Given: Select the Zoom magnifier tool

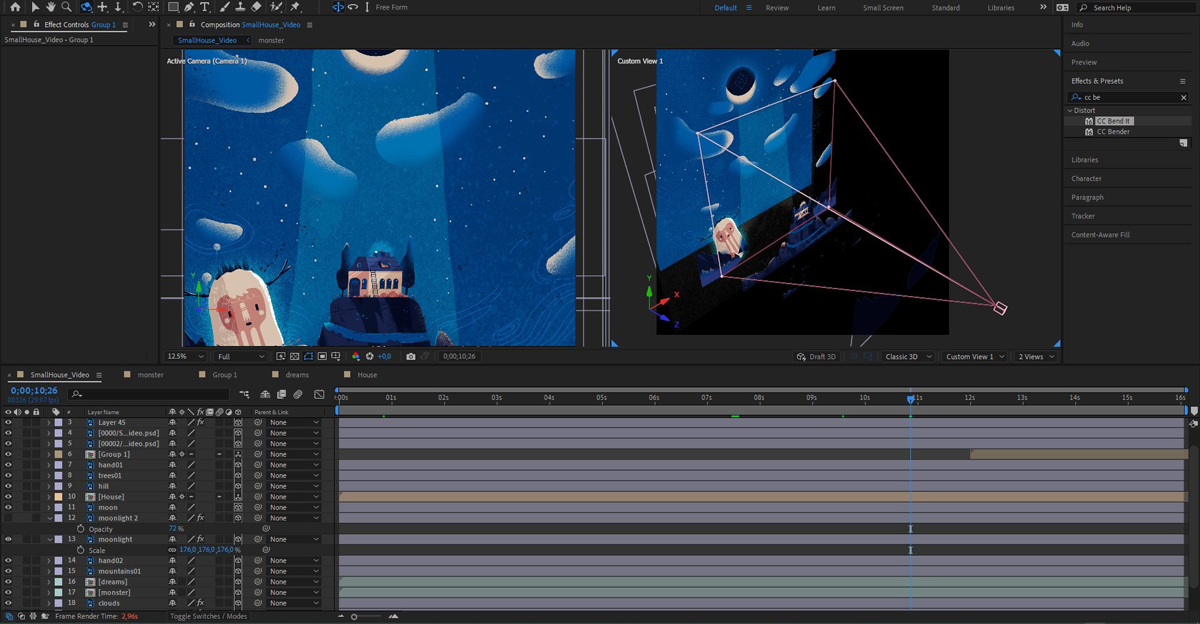Looking at the screenshot, I should click(66, 7).
